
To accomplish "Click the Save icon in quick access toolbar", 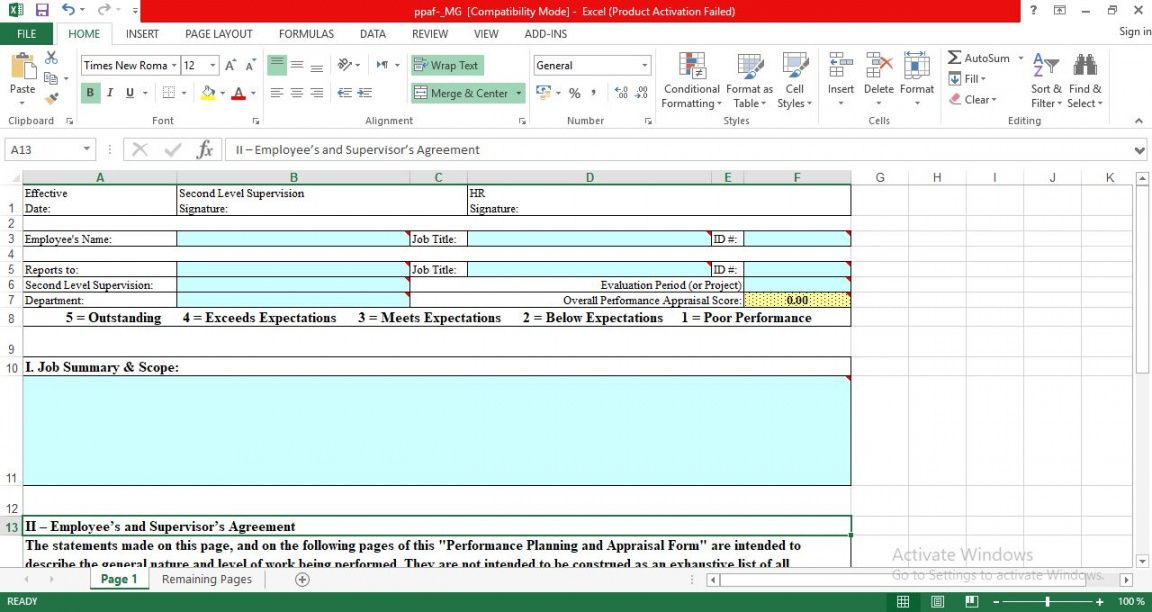I will (x=41, y=10).
